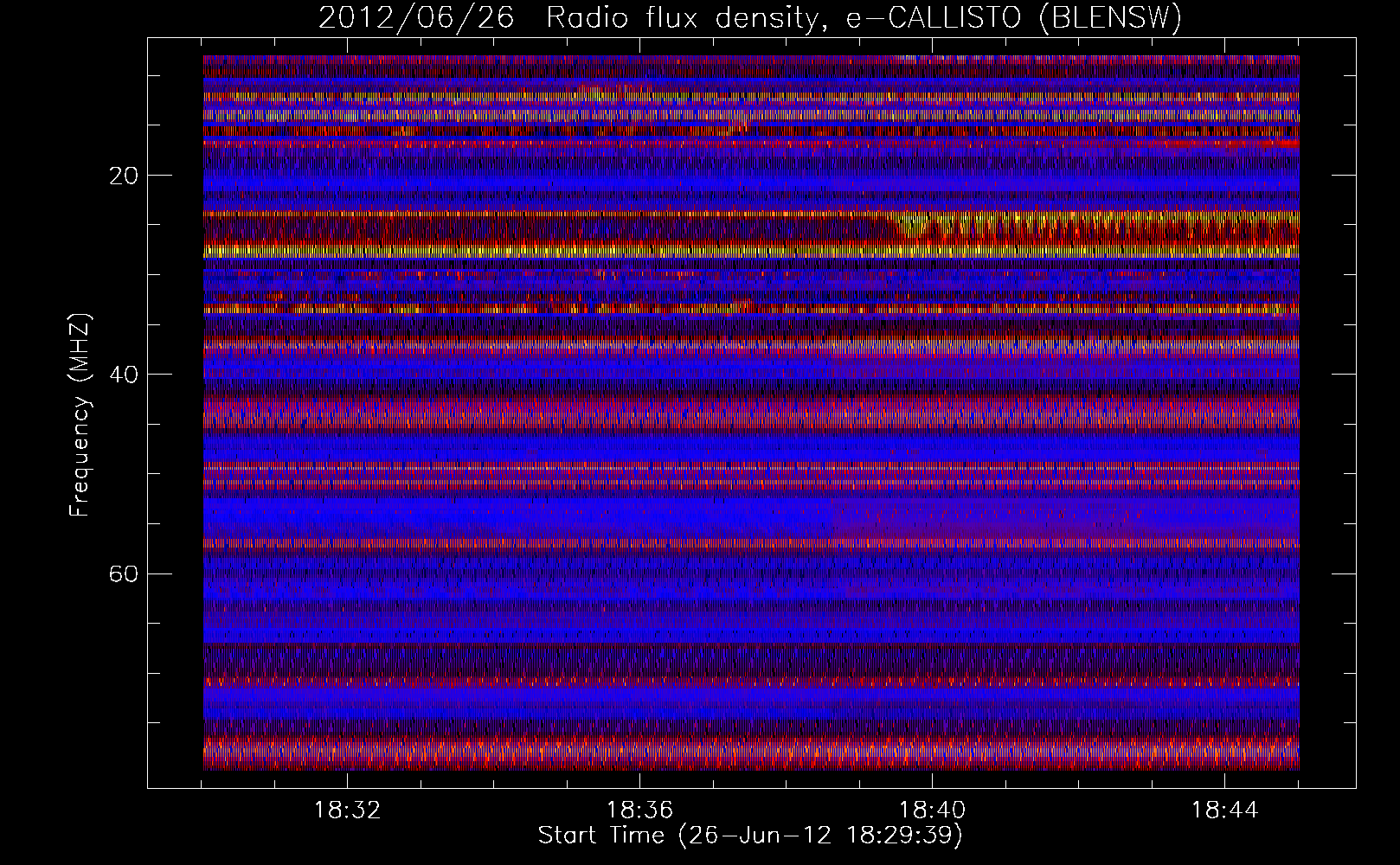Click the "Frequency (MHZ)" axis label
The height and width of the screenshot is (865, 1400).
click(80, 415)
